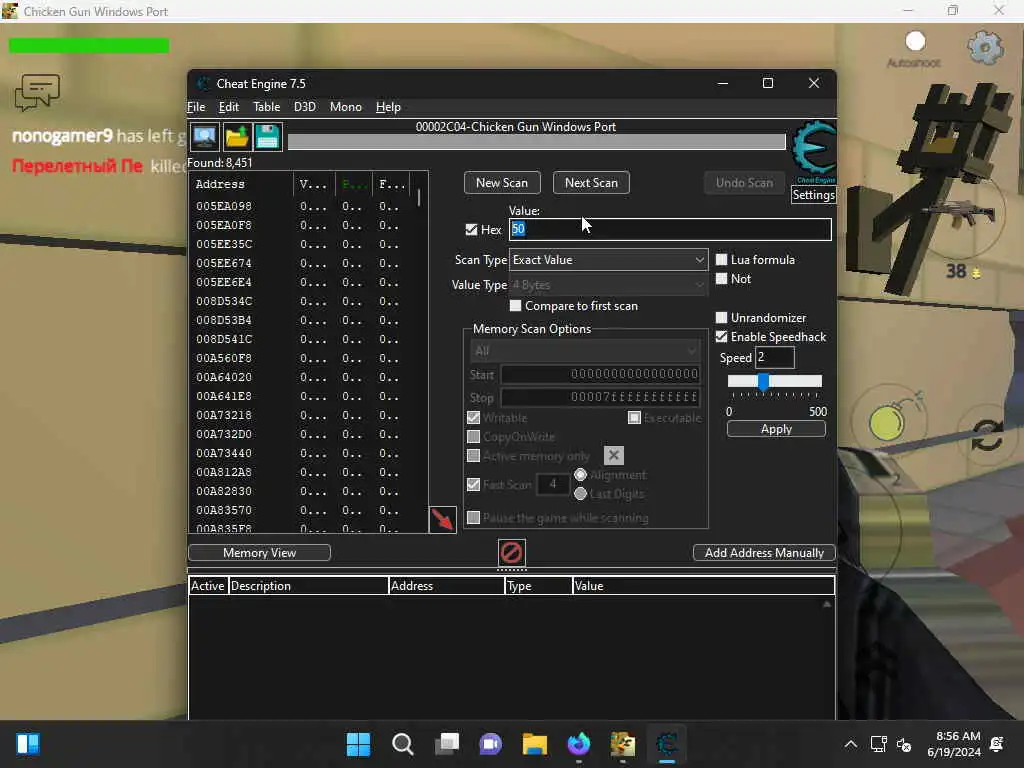Tap the yellow grenade button in game
The width and height of the screenshot is (1024, 768).
(x=887, y=424)
